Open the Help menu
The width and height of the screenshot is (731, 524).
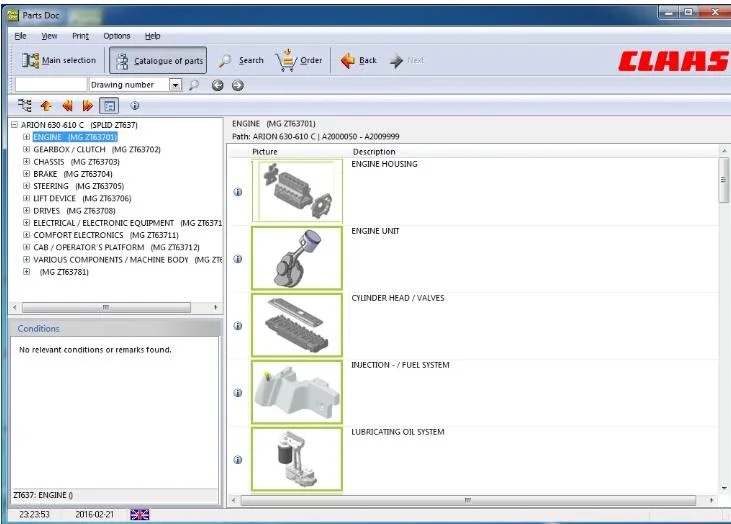coord(152,36)
